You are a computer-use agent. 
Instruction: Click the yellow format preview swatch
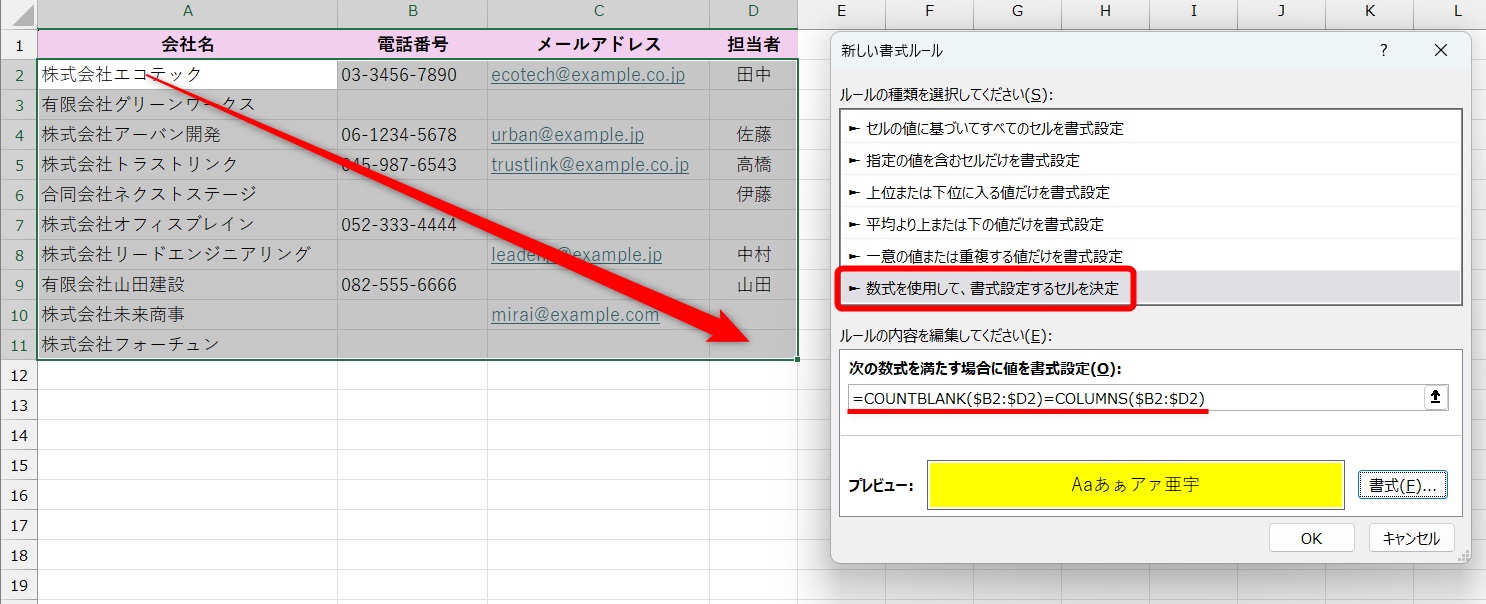pyautogui.click(x=1135, y=484)
